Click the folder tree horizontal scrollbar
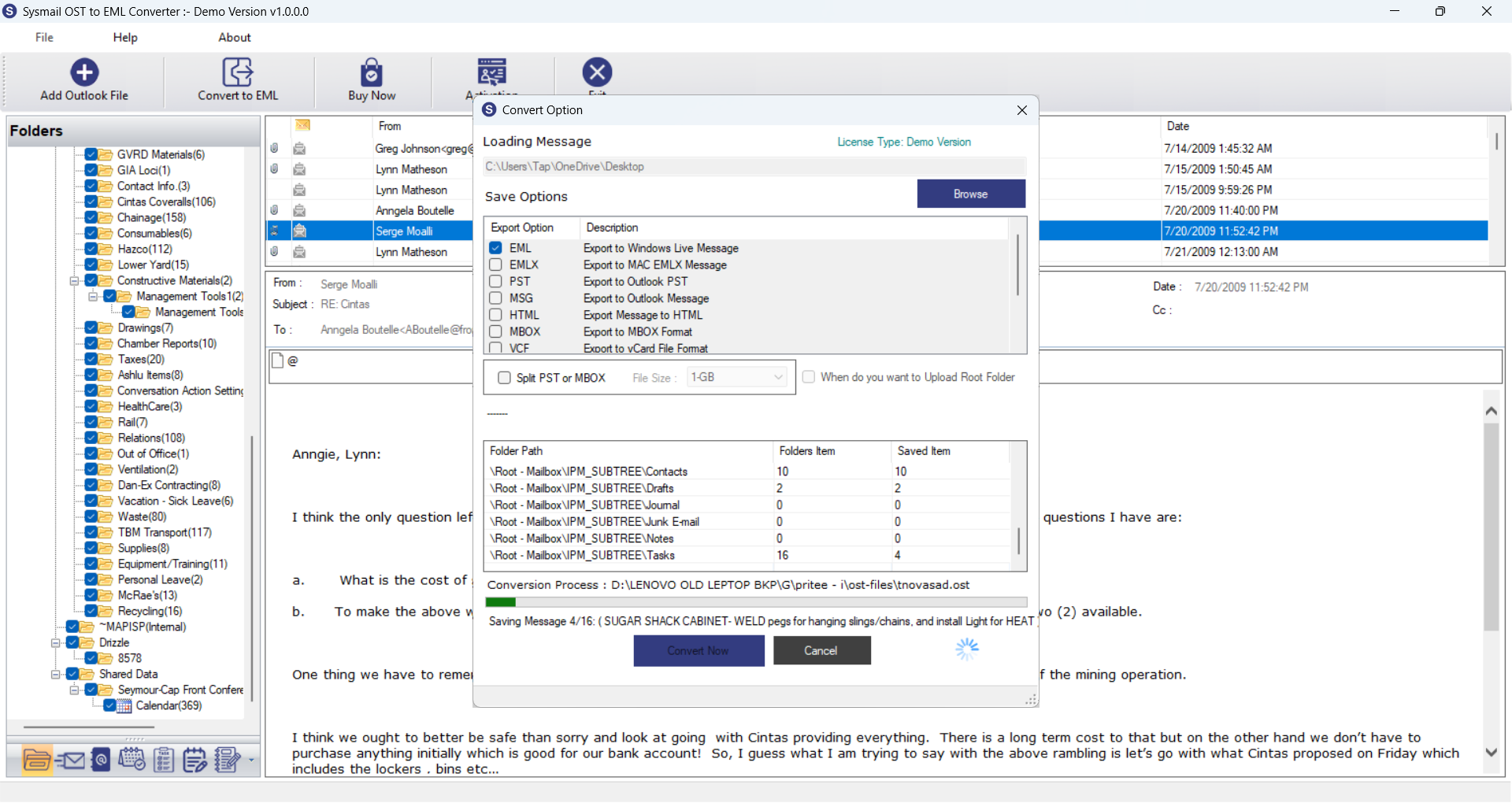This screenshot has width=1512, height=803. (x=89, y=727)
